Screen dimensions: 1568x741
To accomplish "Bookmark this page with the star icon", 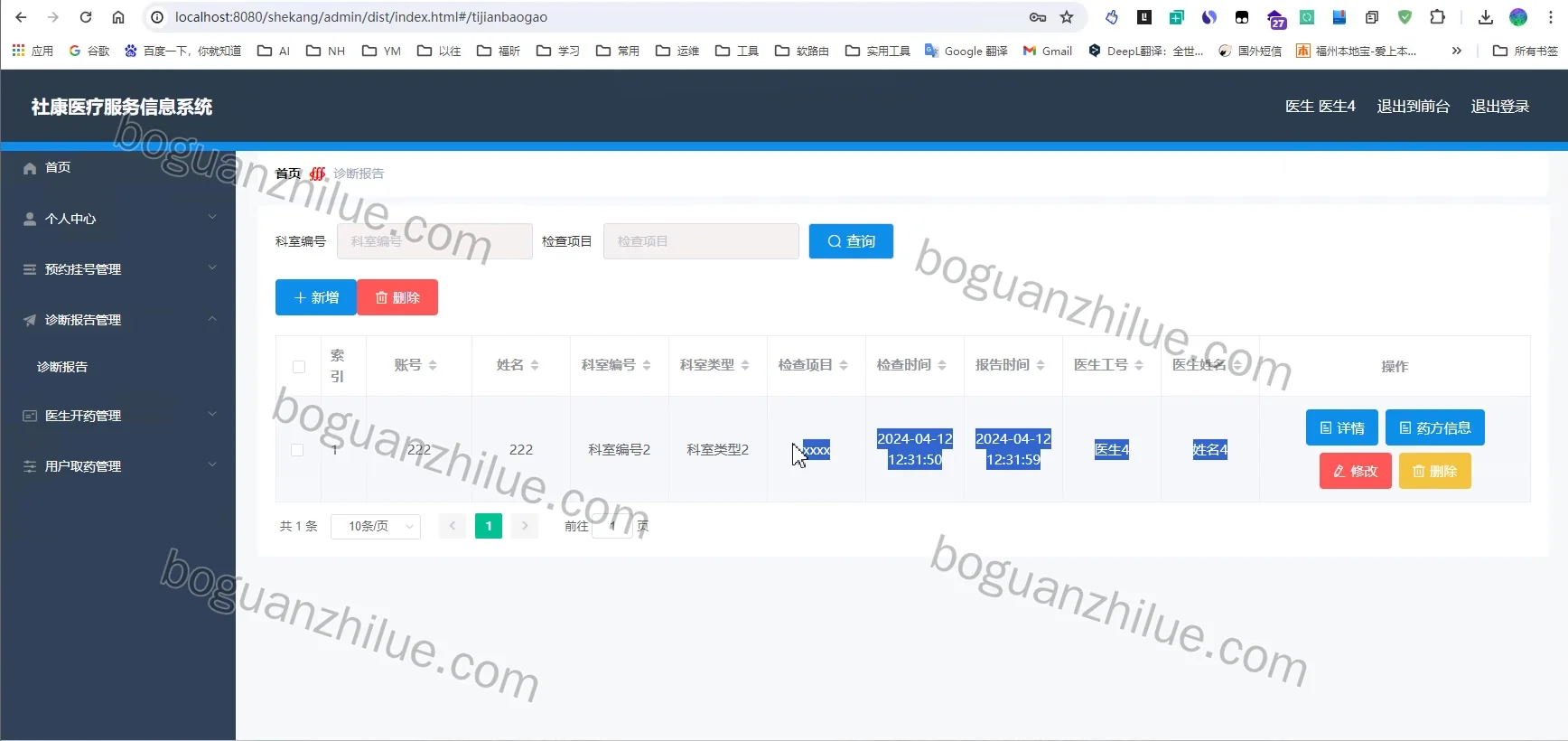I will 1067,17.
